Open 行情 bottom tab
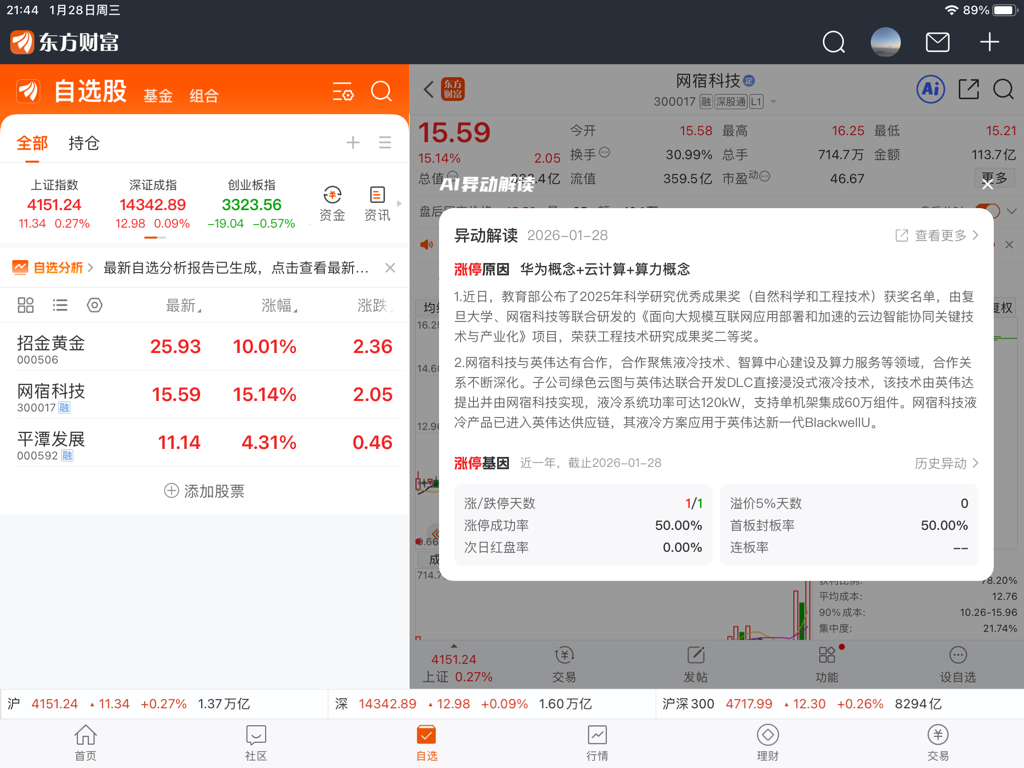The height and width of the screenshot is (768, 1024). 597,743
